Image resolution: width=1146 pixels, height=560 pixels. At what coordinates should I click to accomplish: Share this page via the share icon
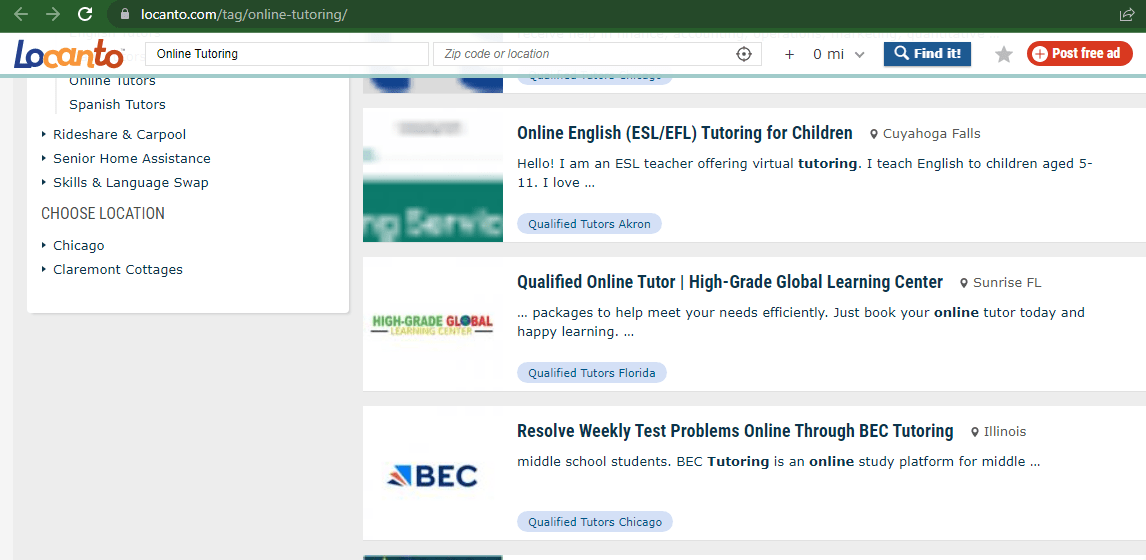(x=1126, y=15)
